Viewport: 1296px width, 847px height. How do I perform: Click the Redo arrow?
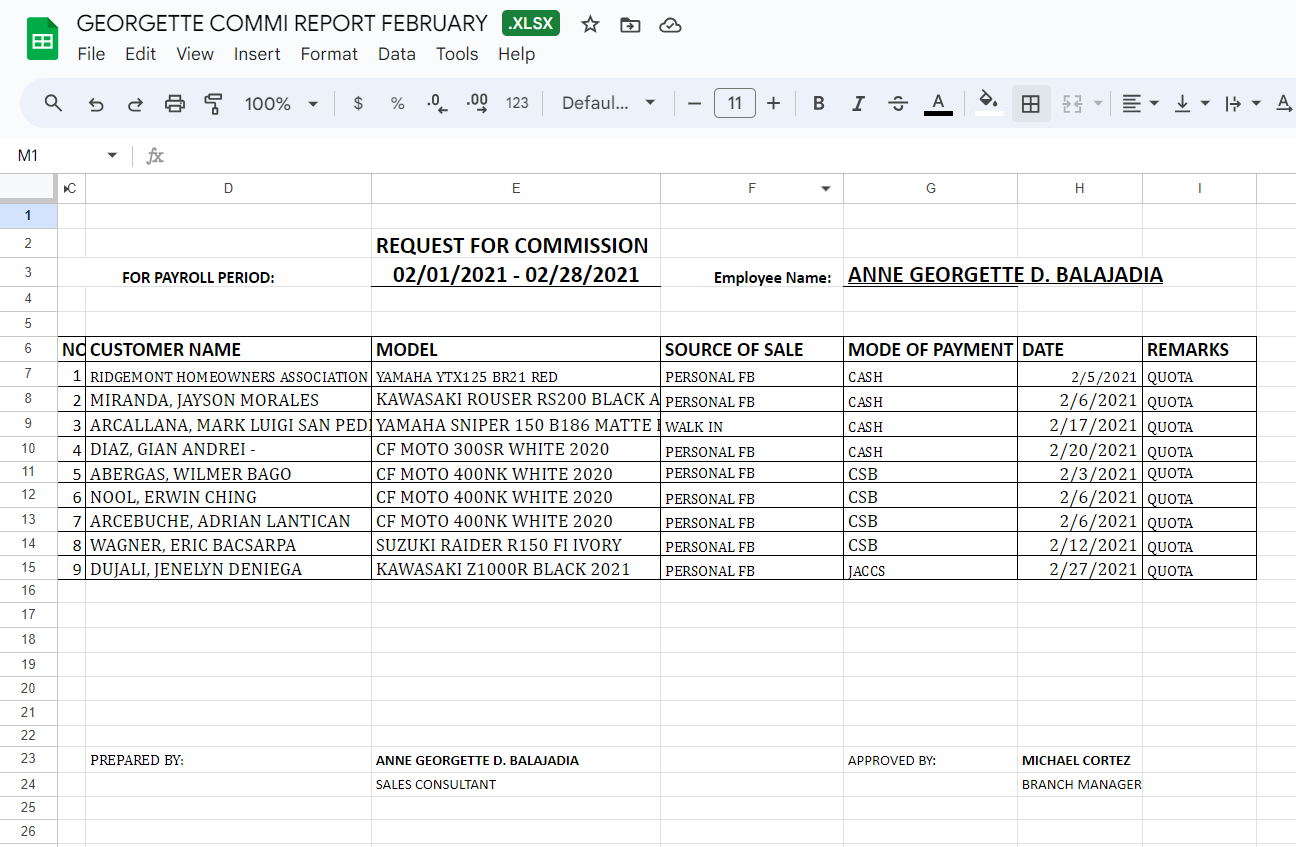tap(135, 103)
